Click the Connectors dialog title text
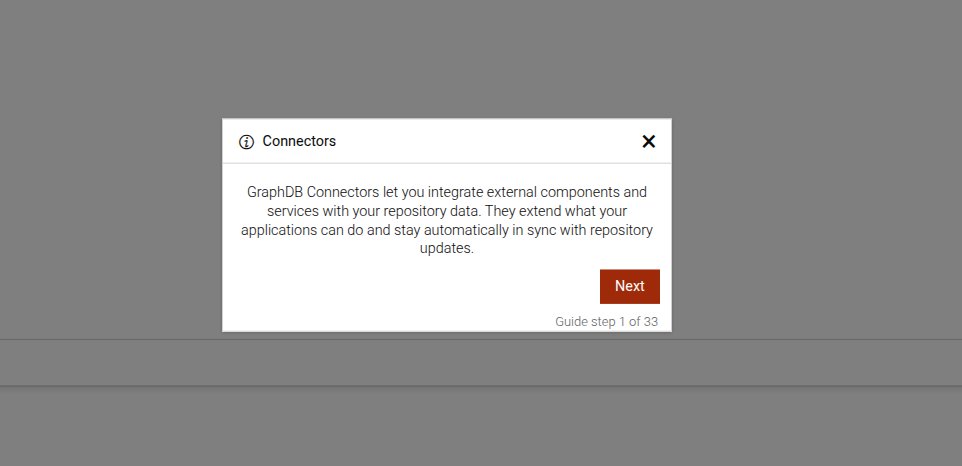 pyautogui.click(x=299, y=141)
